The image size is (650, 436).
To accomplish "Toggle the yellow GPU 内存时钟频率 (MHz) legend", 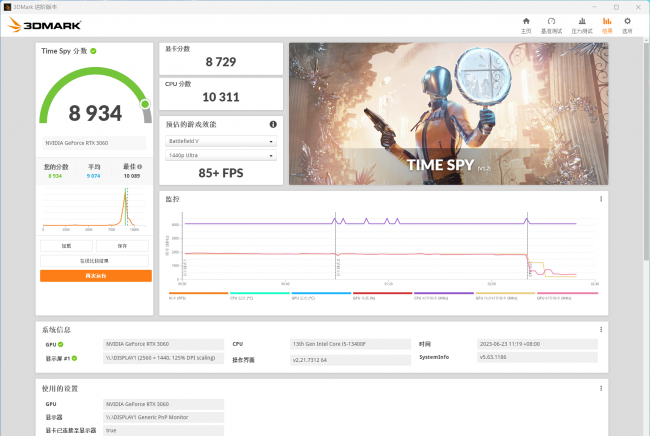I will [x=505, y=296].
